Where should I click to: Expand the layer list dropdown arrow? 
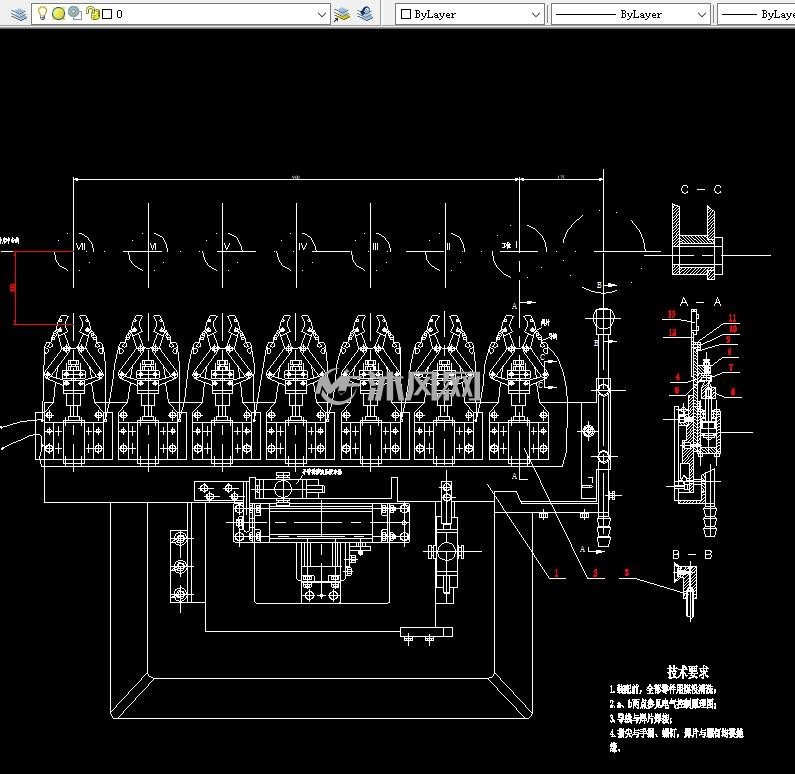click(x=321, y=15)
